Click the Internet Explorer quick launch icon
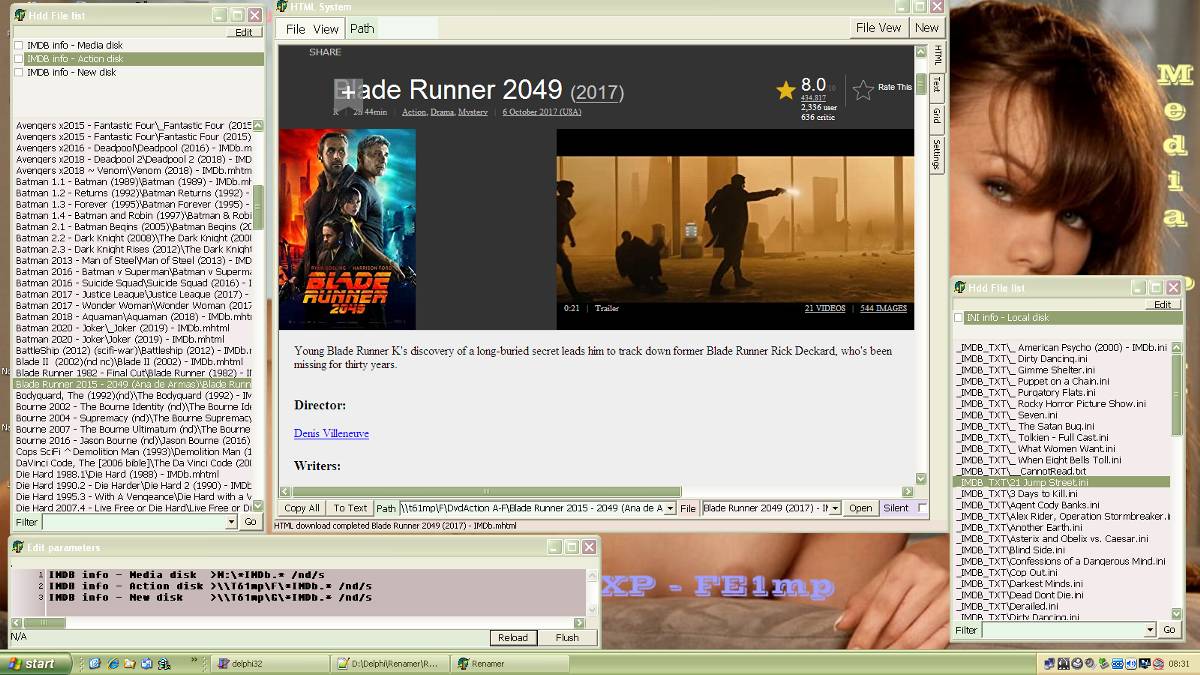This screenshot has height=675, width=1200. [x=112, y=663]
